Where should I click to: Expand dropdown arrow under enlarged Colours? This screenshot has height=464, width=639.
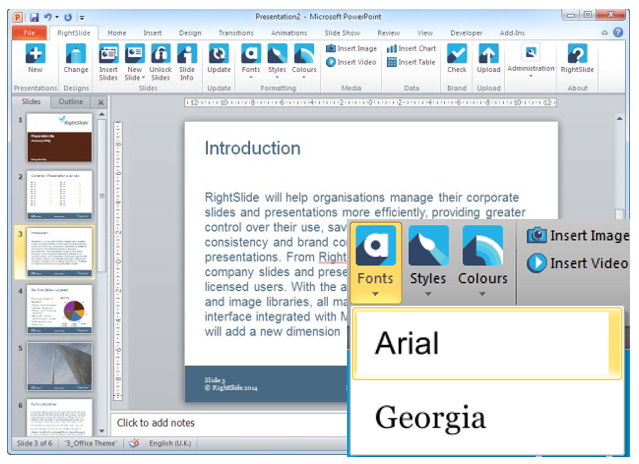[482, 294]
